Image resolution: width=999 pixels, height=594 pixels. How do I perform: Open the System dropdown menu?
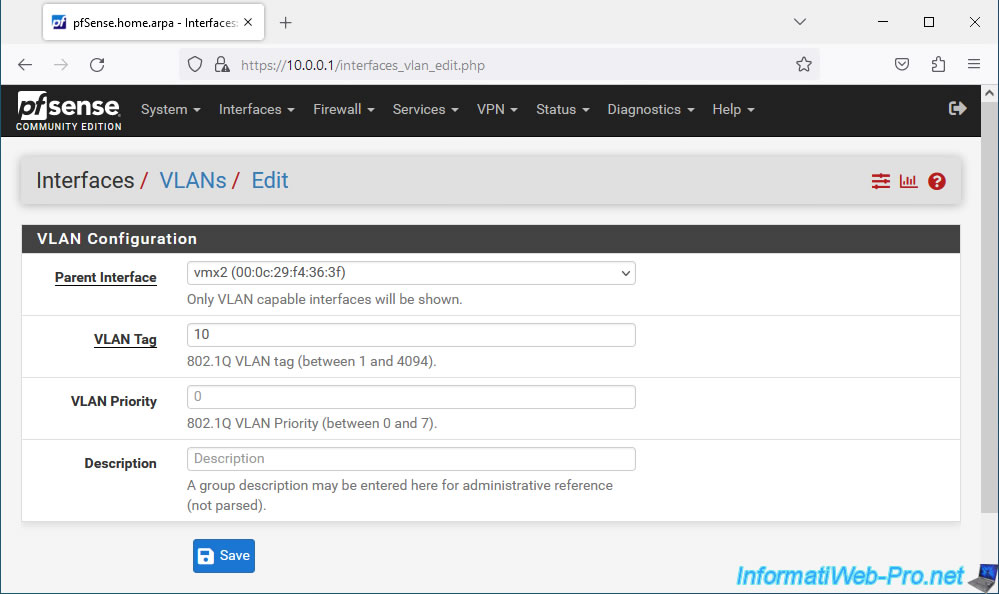170,109
